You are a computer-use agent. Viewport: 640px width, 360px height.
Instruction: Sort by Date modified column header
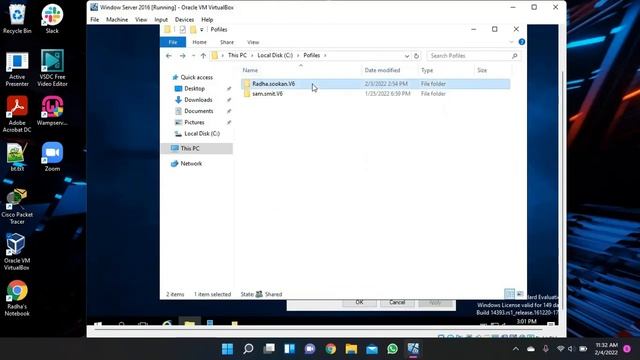point(390,70)
